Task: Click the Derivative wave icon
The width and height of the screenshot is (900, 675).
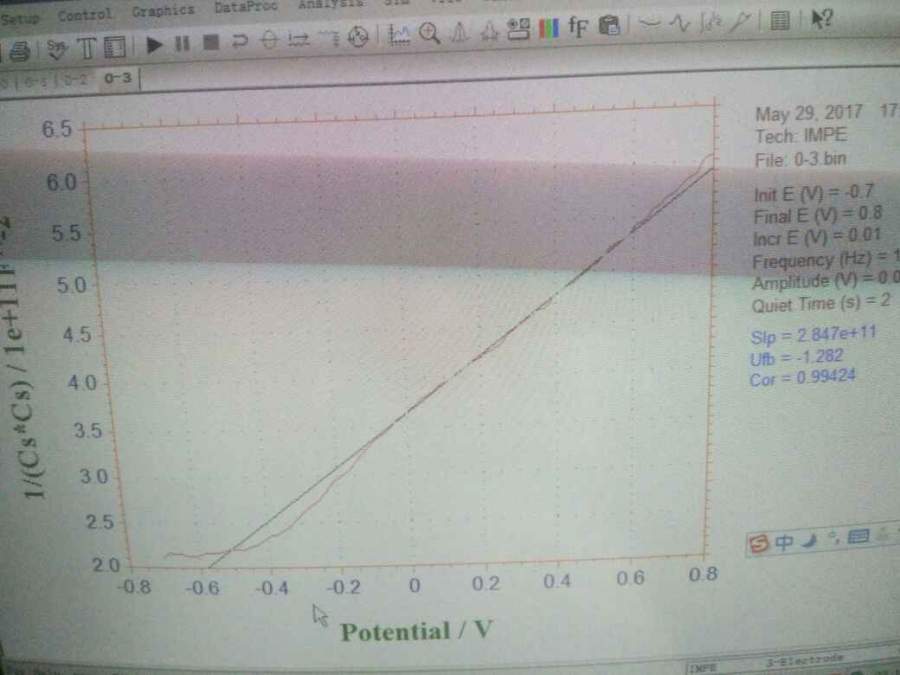Action: pos(680,23)
